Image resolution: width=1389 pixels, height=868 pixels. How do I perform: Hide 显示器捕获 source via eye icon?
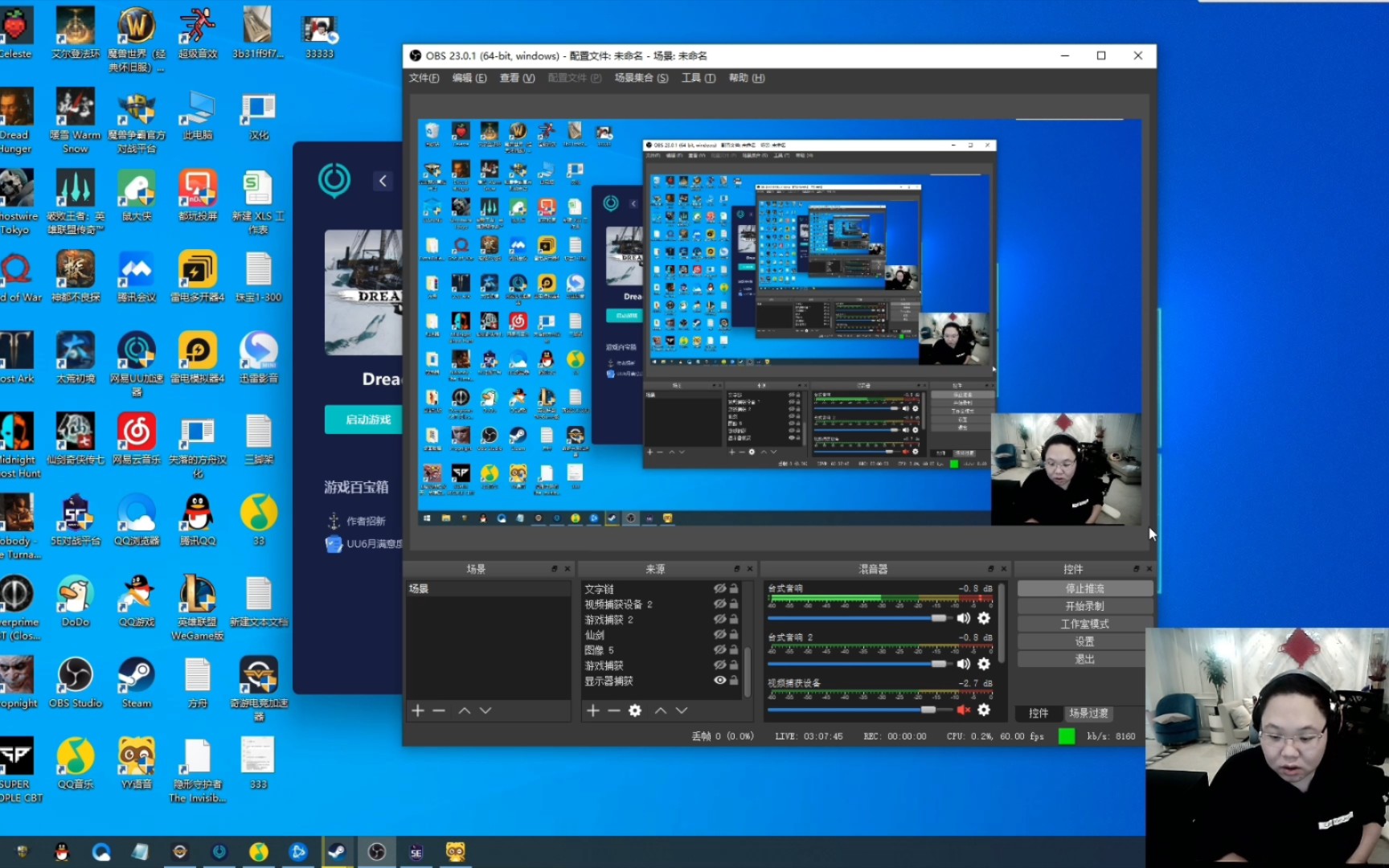click(720, 680)
